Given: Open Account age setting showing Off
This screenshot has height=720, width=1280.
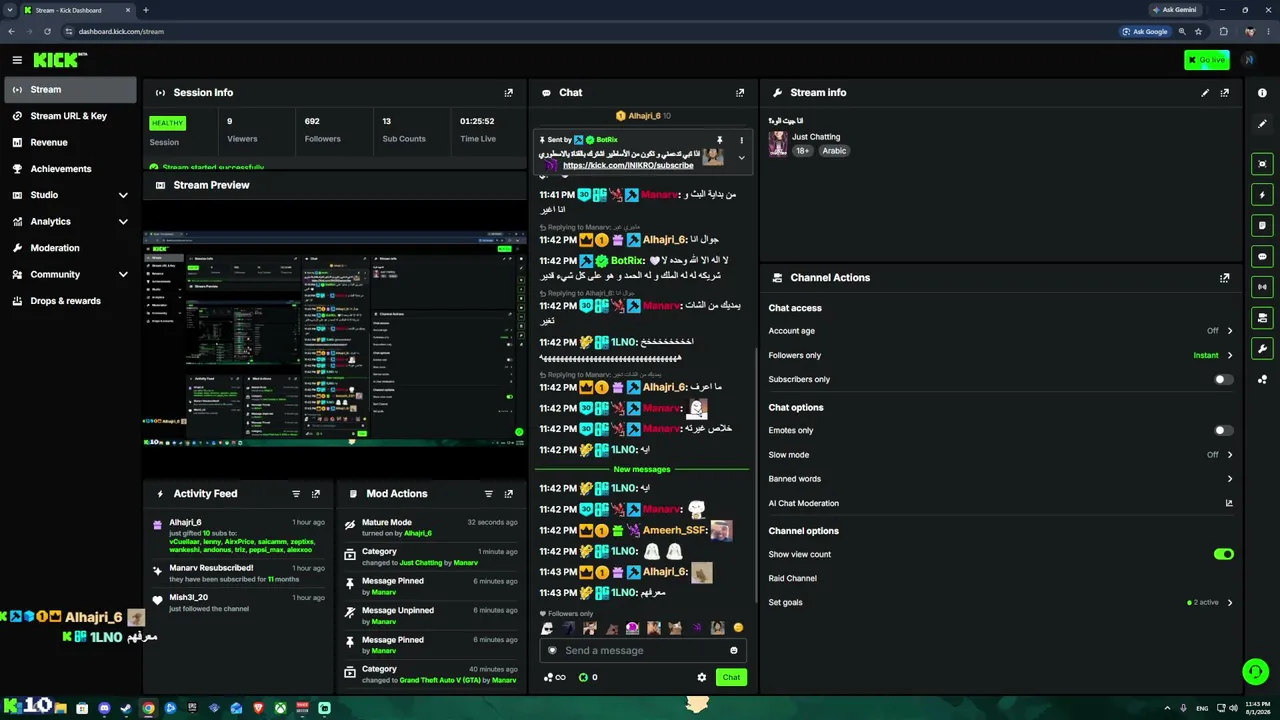Looking at the screenshot, I should (x=1001, y=331).
